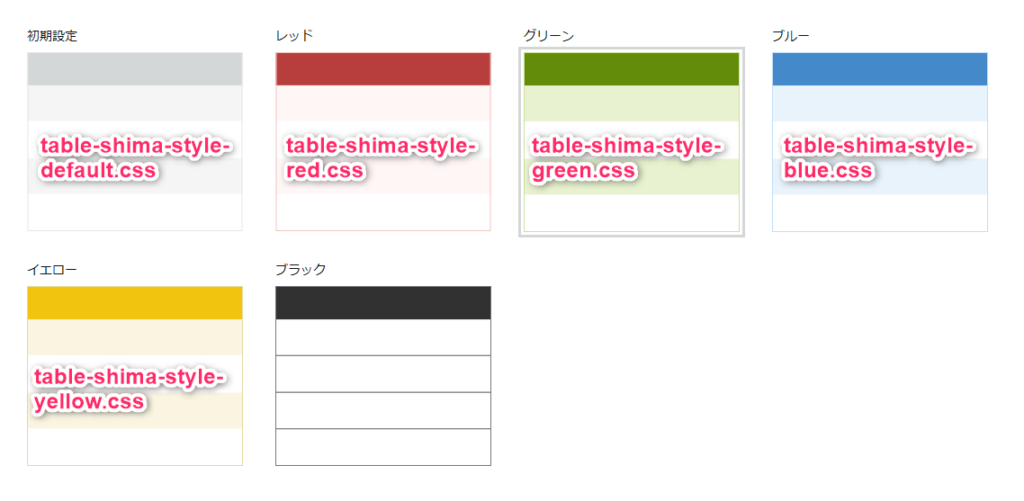Viewport: 1024px width, 501px height.
Task: Click the 初期設定 text label
Action: (52, 36)
